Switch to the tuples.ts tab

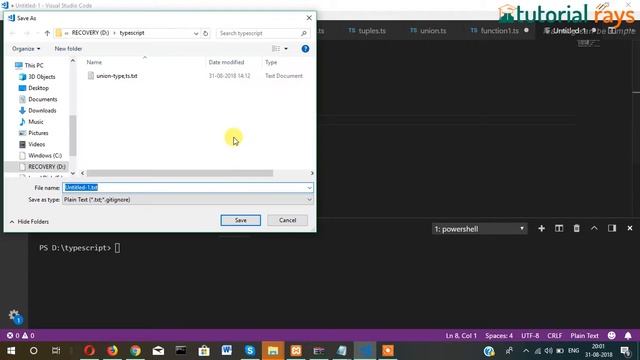(367, 31)
